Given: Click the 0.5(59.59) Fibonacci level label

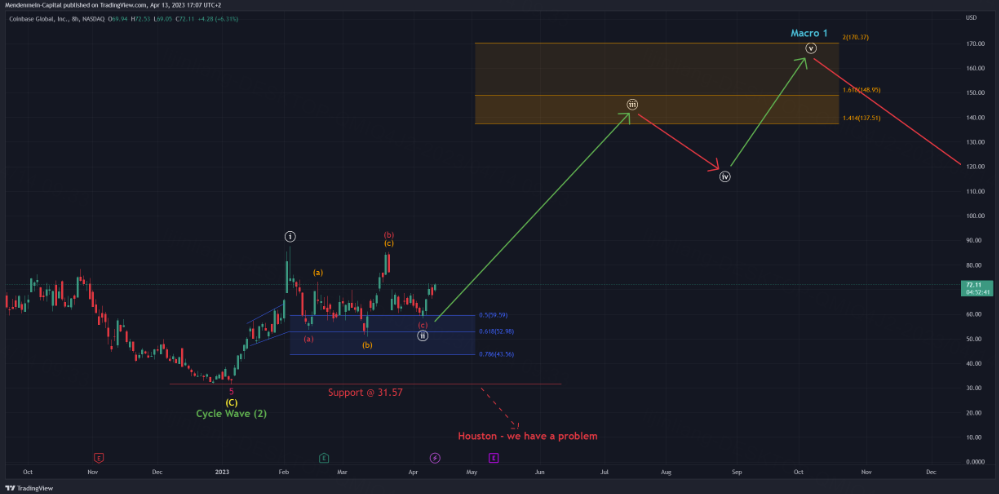Looking at the screenshot, I should [492, 315].
